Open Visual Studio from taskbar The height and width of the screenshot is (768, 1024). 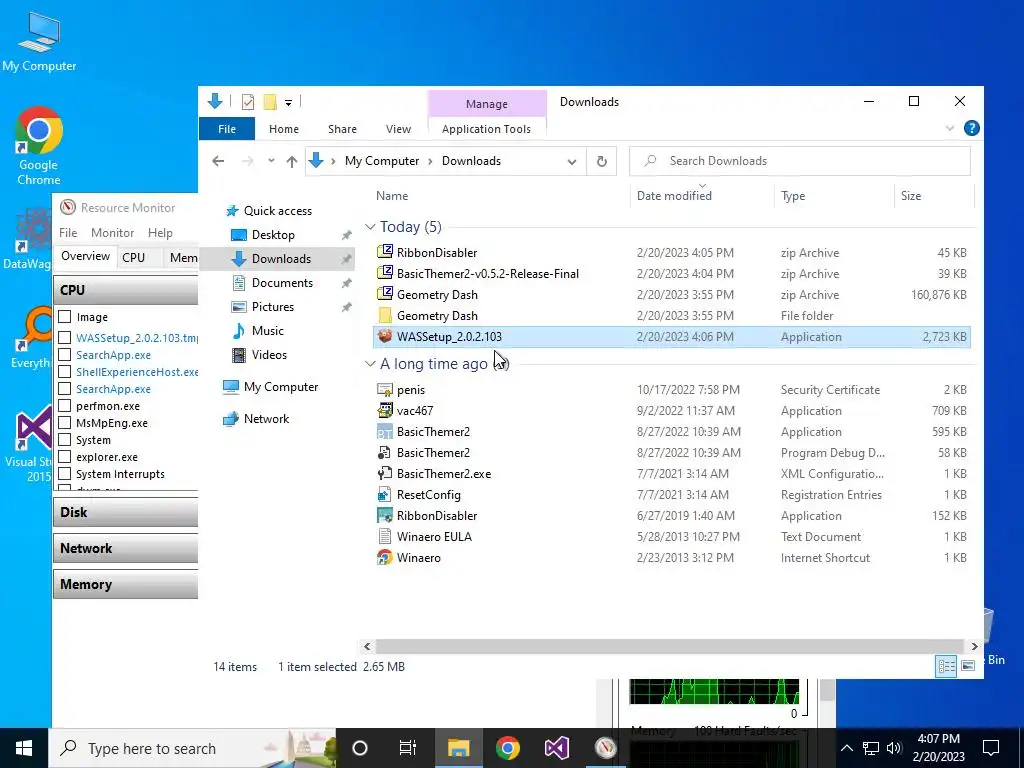point(556,748)
